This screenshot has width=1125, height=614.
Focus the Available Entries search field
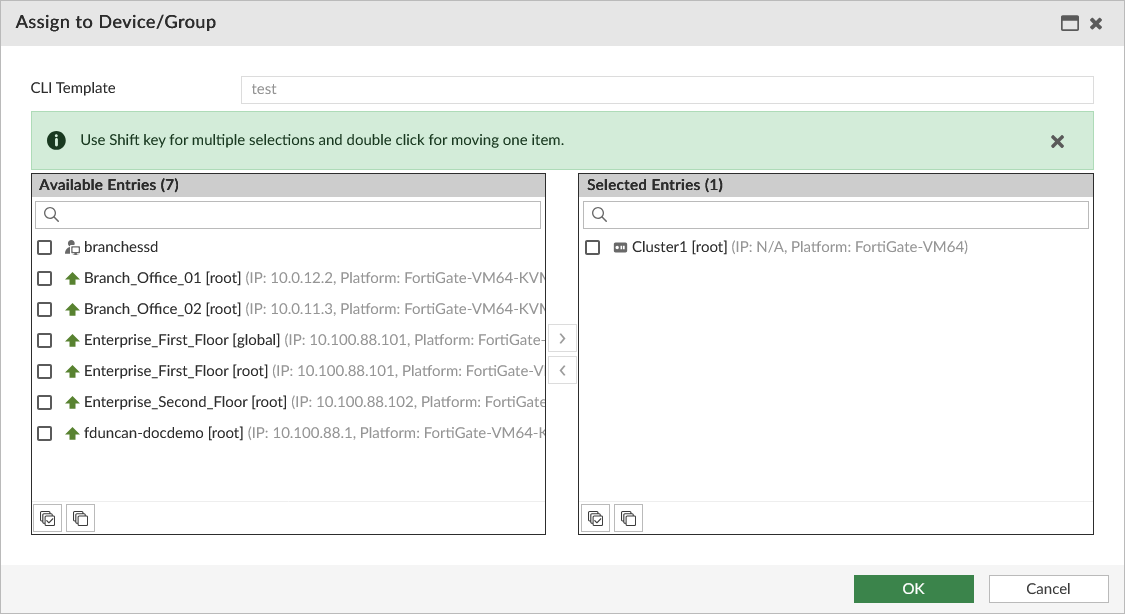tap(300, 215)
